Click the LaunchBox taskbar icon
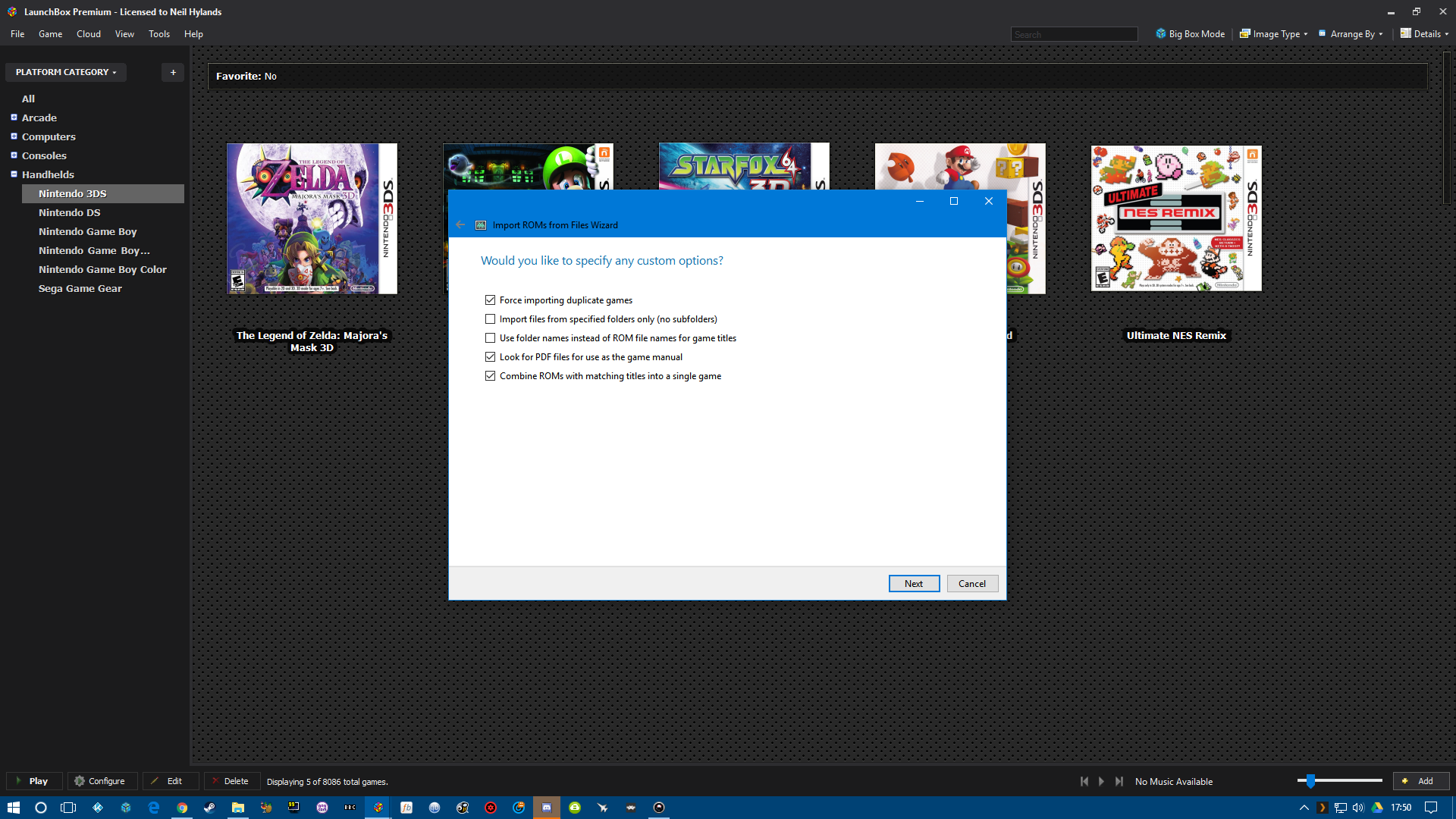Viewport: 1456px width, 819px height. [378, 808]
